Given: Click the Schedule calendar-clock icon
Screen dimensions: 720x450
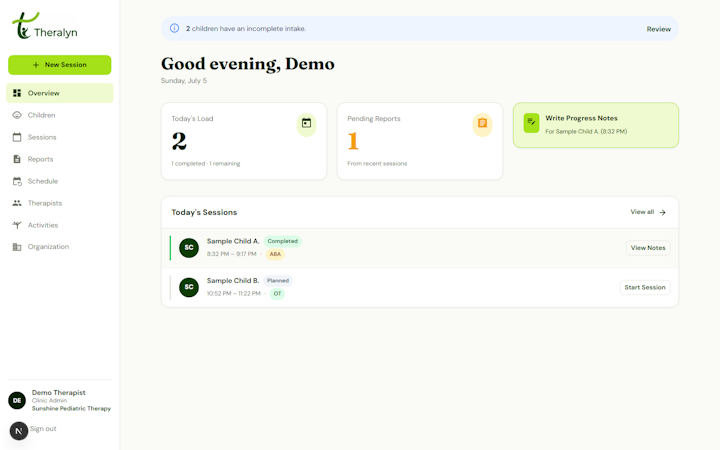Looking at the screenshot, I should click(17, 181).
